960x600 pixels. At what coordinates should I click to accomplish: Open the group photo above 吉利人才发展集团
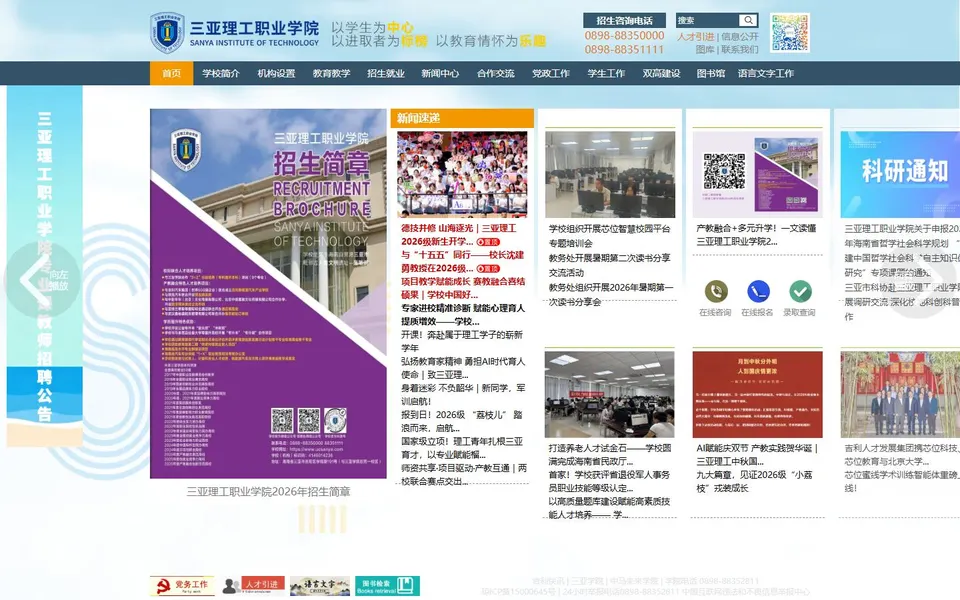[900, 394]
